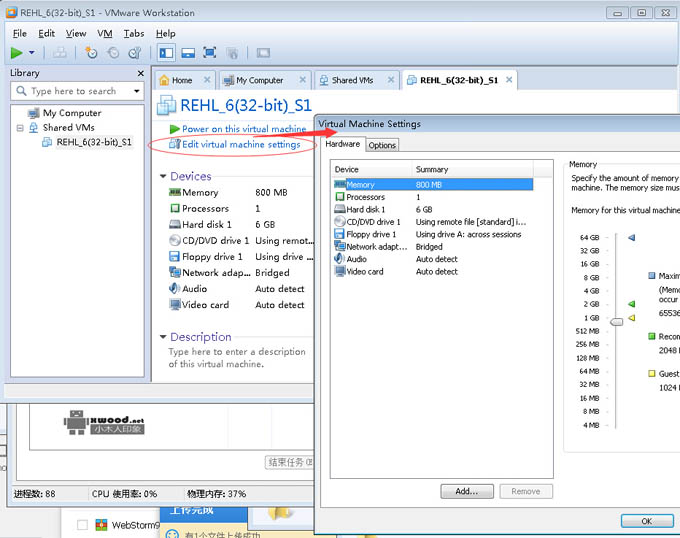Image resolution: width=680 pixels, height=538 pixels.
Task: Collapse the Description section
Action: (x=163, y=336)
